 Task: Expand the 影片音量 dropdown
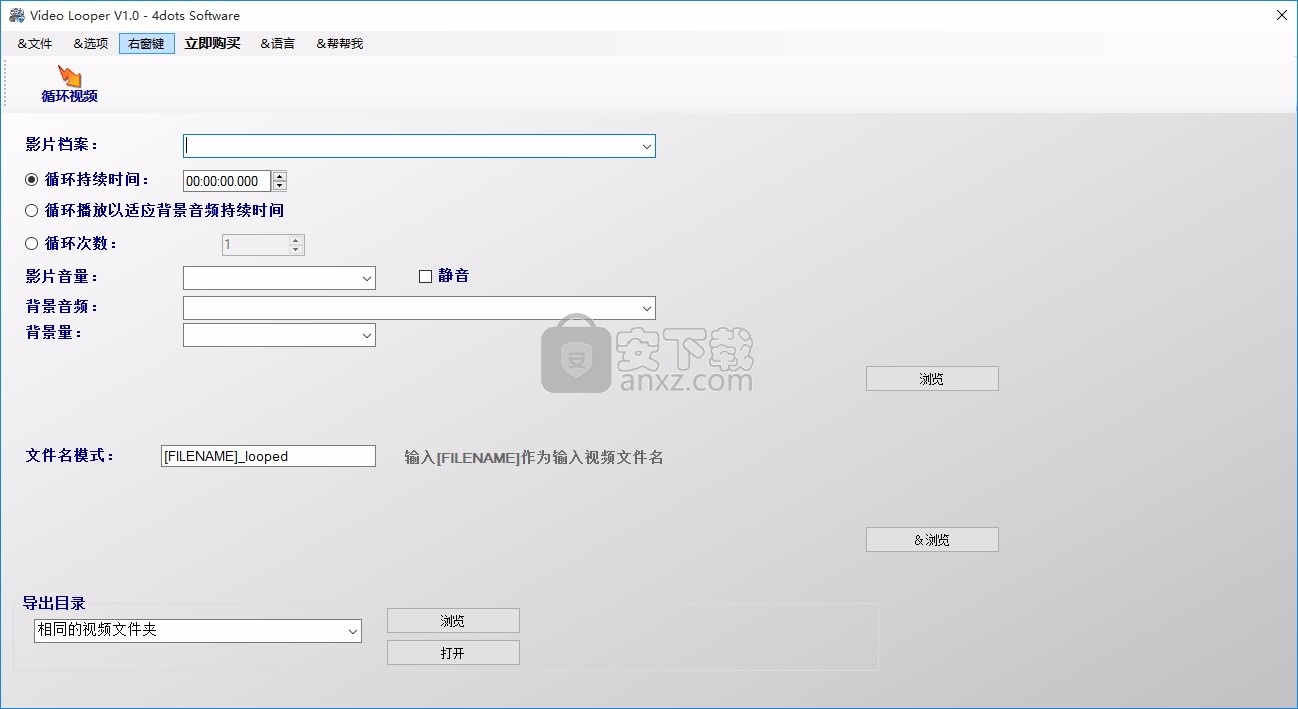point(366,278)
